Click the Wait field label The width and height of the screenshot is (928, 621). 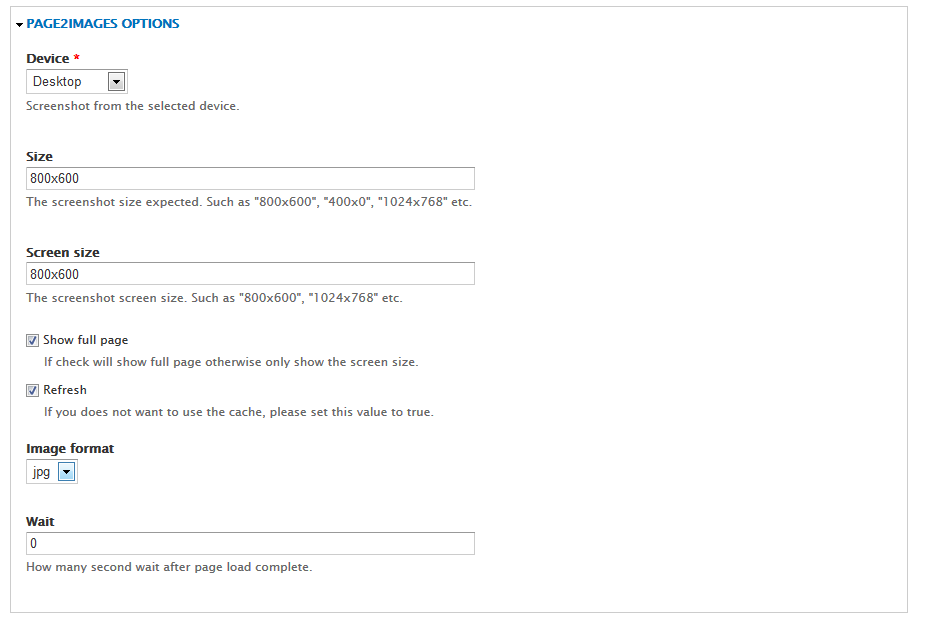click(x=40, y=521)
